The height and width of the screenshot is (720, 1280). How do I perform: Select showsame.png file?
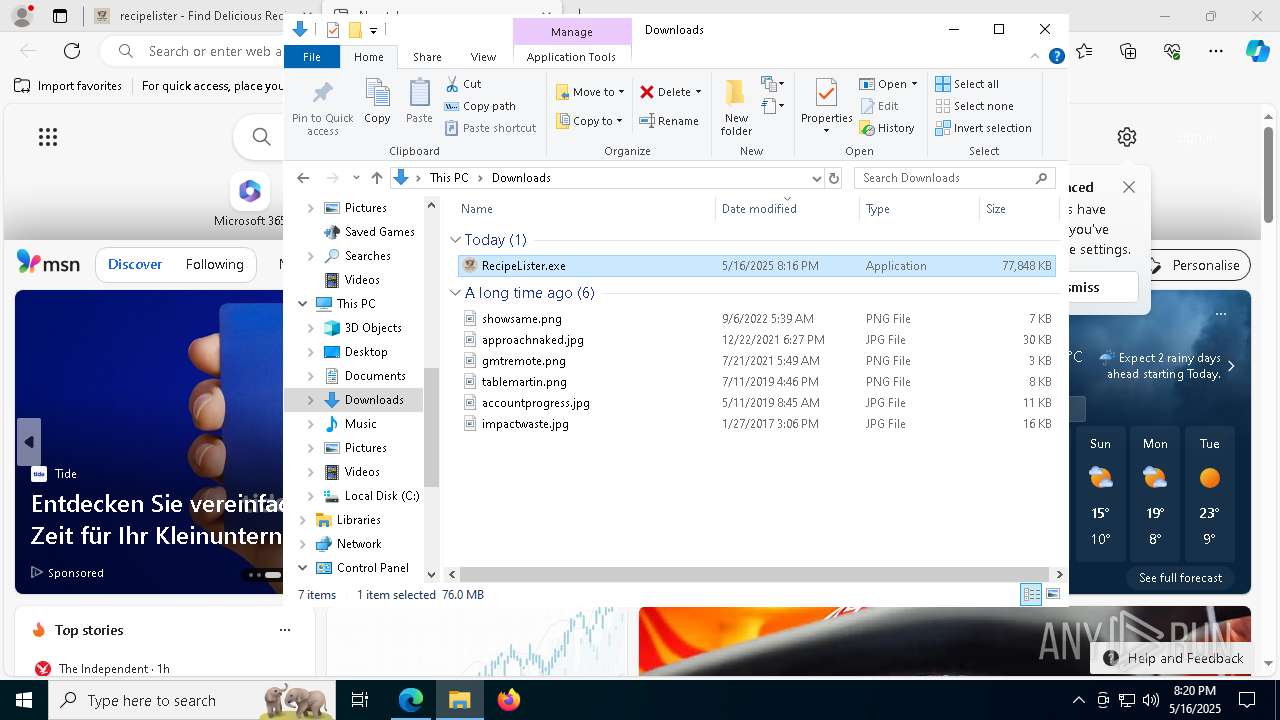pyautogui.click(x=755, y=319)
